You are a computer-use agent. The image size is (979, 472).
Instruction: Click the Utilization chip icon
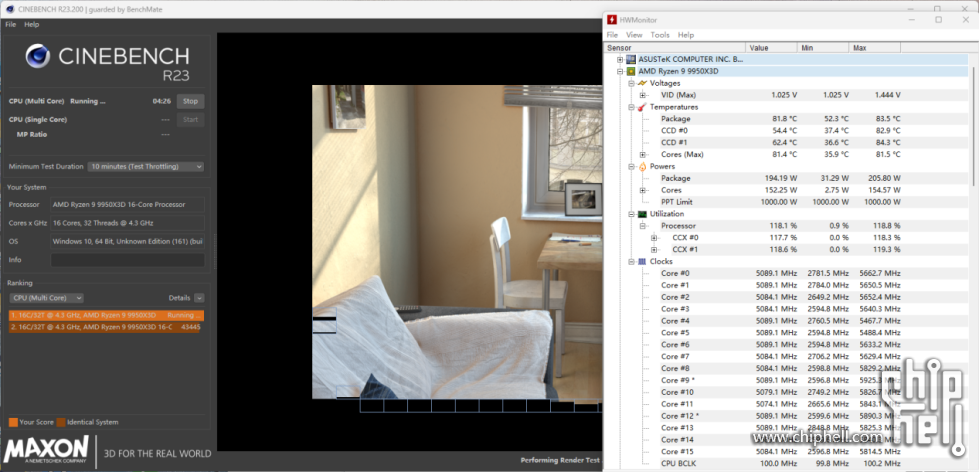[642, 214]
